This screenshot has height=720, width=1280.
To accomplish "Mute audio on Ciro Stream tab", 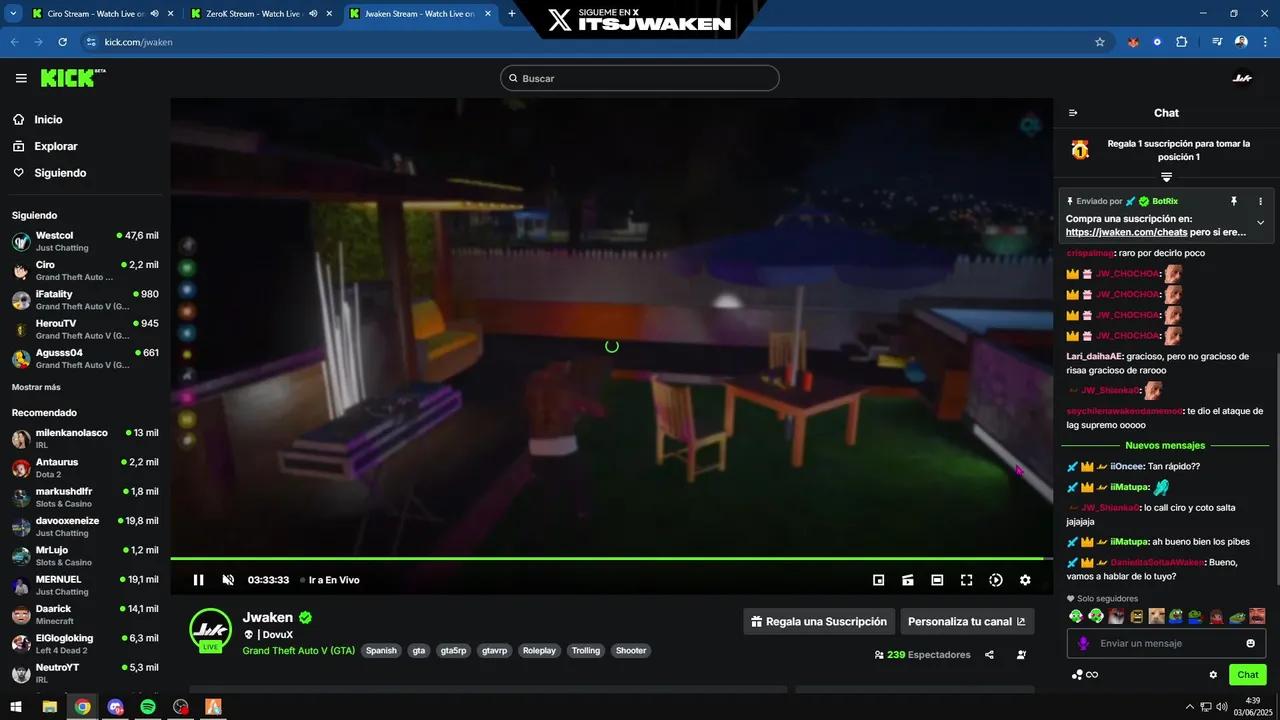I will tap(155, 14).
